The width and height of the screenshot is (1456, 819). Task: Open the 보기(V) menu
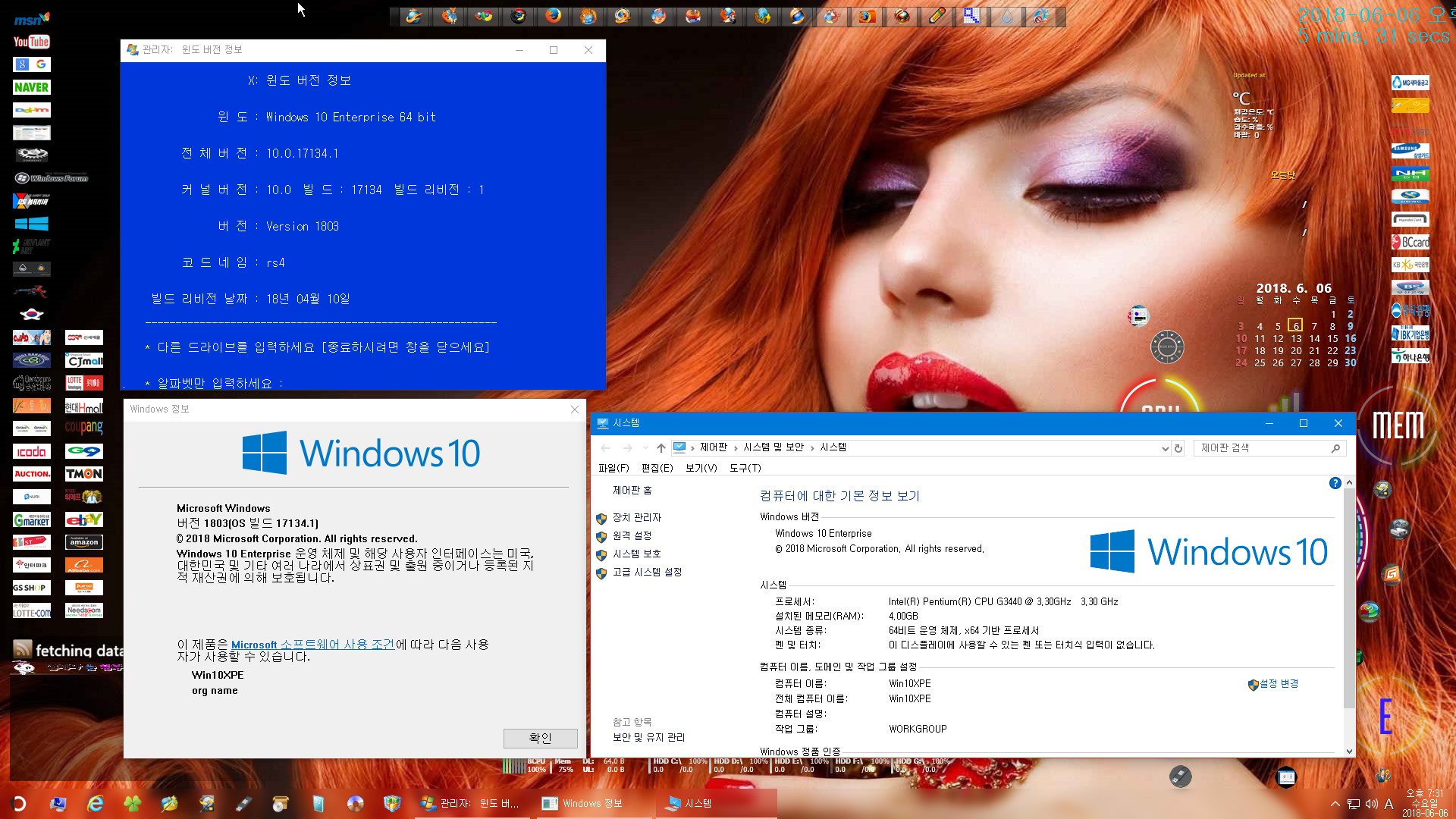[701, 468]
